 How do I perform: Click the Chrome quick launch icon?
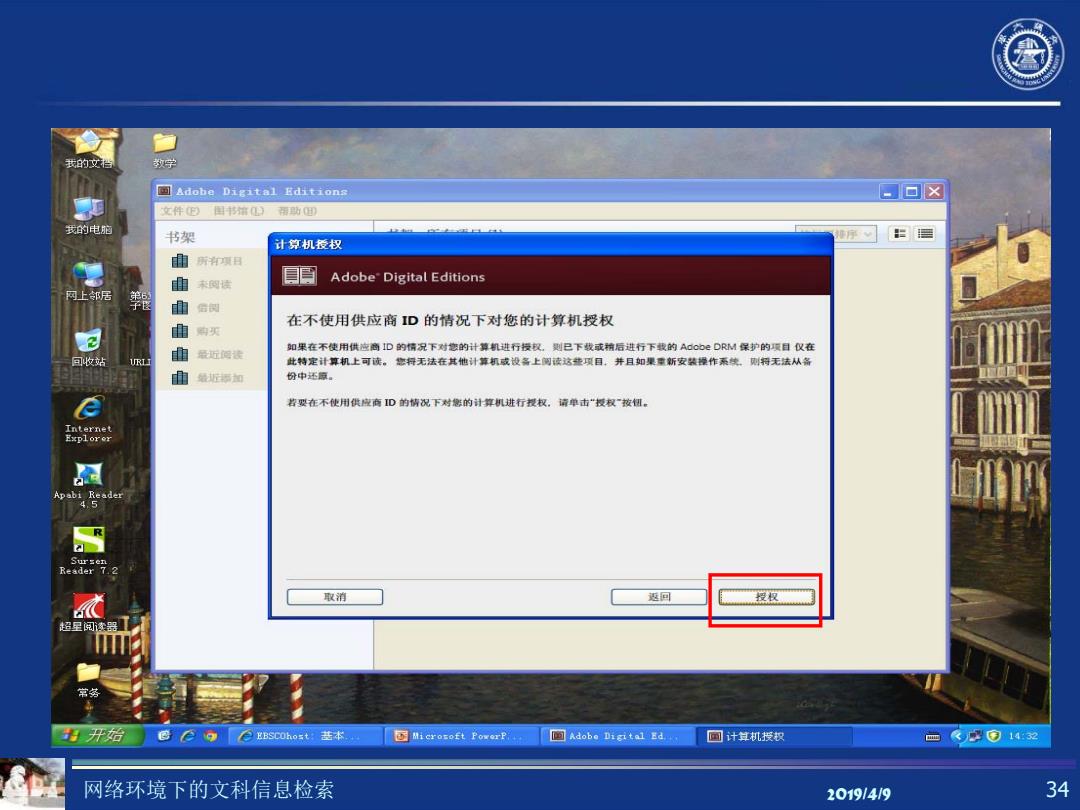click(210, 736)
